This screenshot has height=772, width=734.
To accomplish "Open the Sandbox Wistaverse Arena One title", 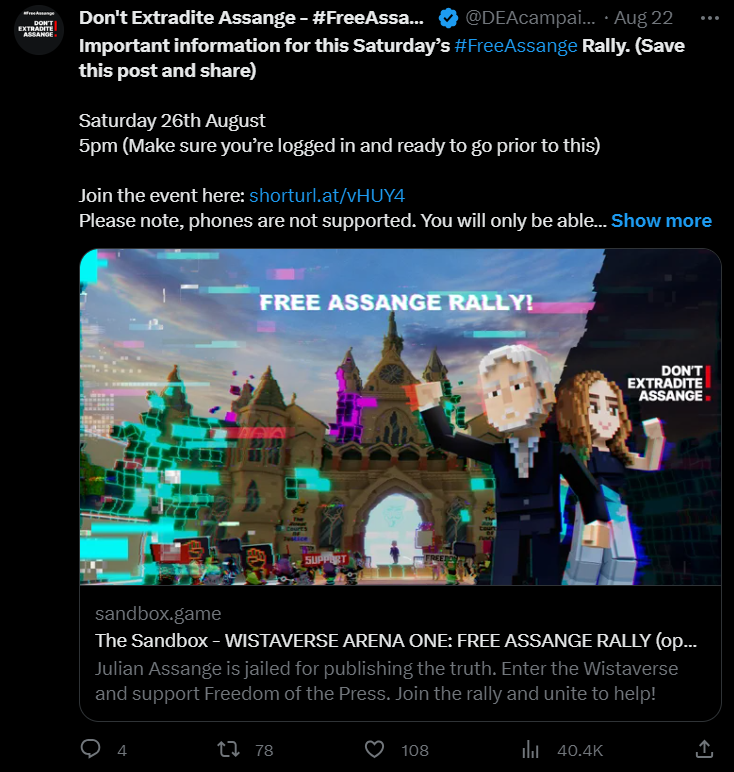I will (396, 641).
